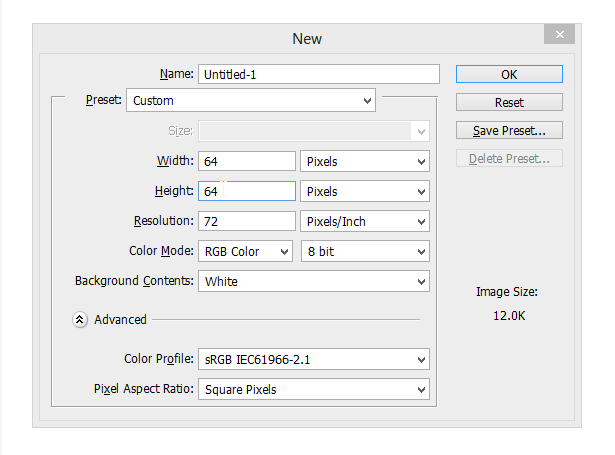This screenshot has height=455, width=615.
Task: Click the Height value field
Action: (x=247, y=191)
